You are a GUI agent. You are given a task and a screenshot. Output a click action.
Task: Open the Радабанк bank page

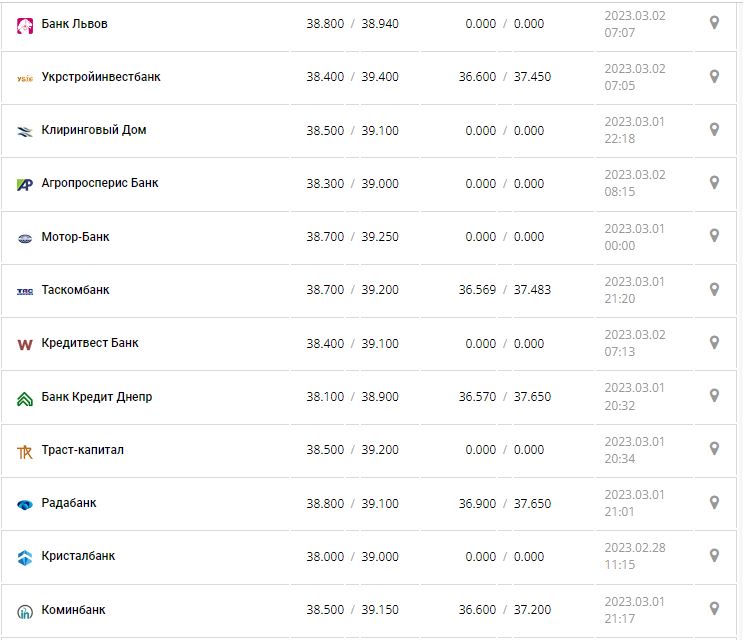(x=69, y=503)
